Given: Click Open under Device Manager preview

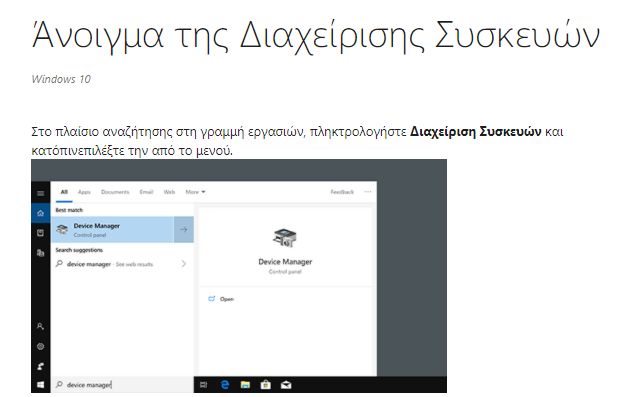Looking at the screenshot, I should coord(226,299).
